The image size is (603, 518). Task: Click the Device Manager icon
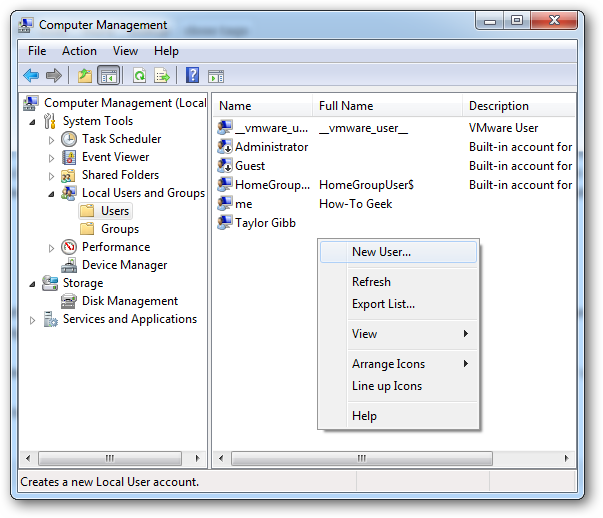point(69,265)
